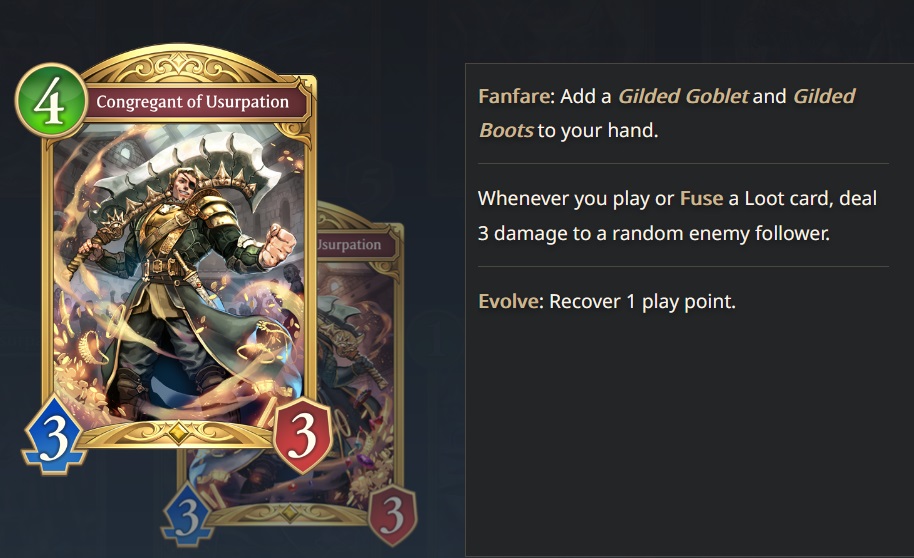The image size is (914, 558).
Task: Click the Congregant of Usurpation name banner
Action: pos(192,102)
